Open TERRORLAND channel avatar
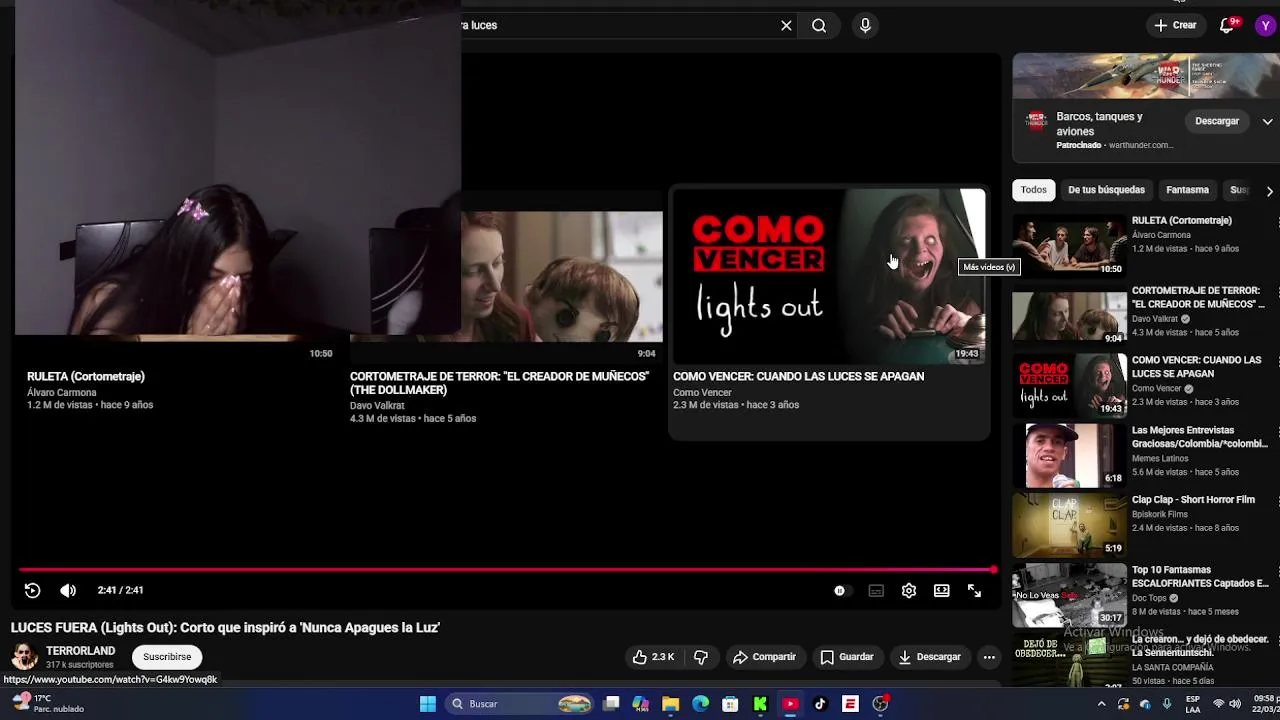1280x720 pixels. (24, 657)
